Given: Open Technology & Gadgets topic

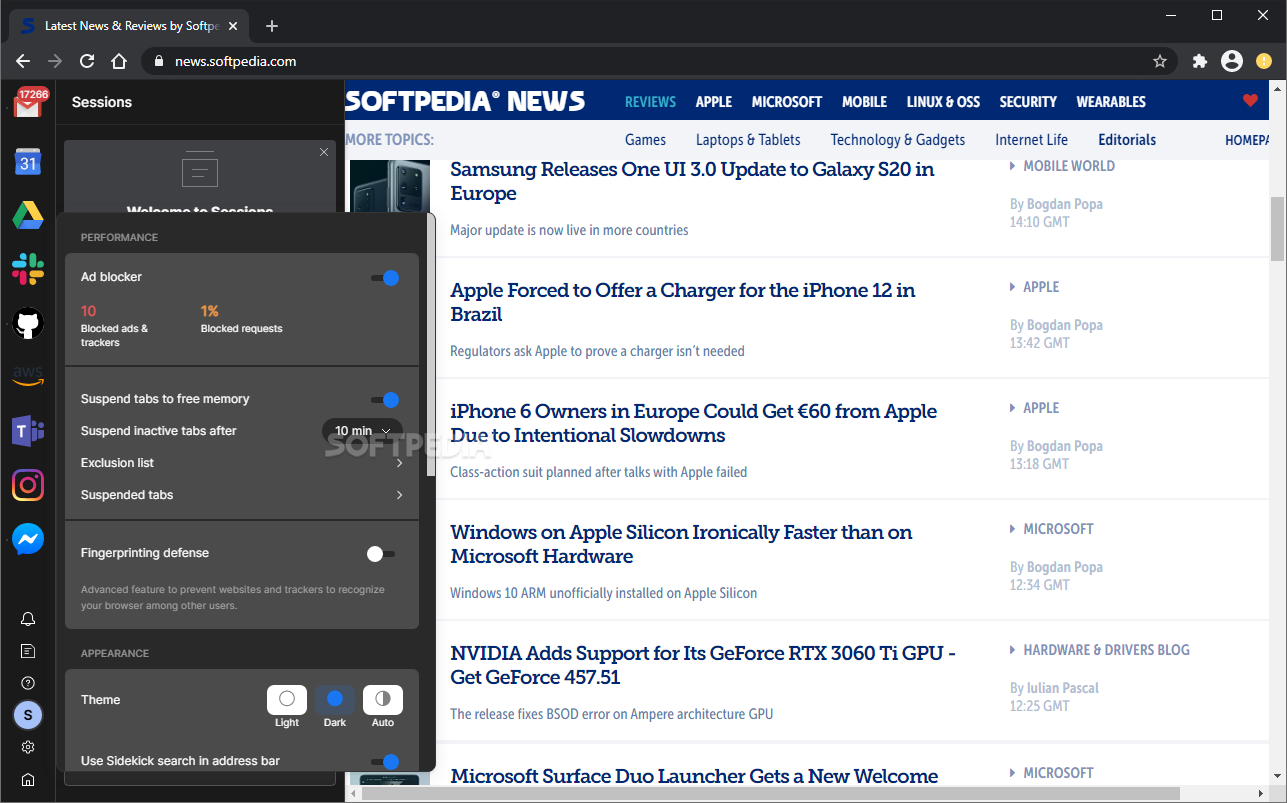Looking at the screenshot, I should coord(898,140).
